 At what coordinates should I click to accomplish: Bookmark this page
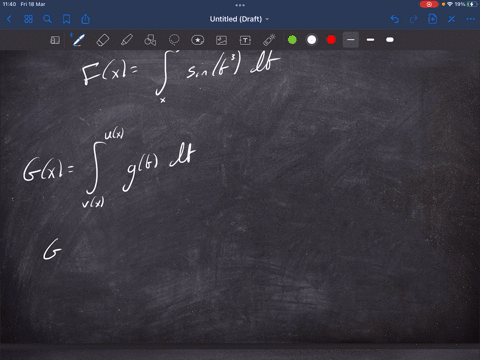(66, 19)
